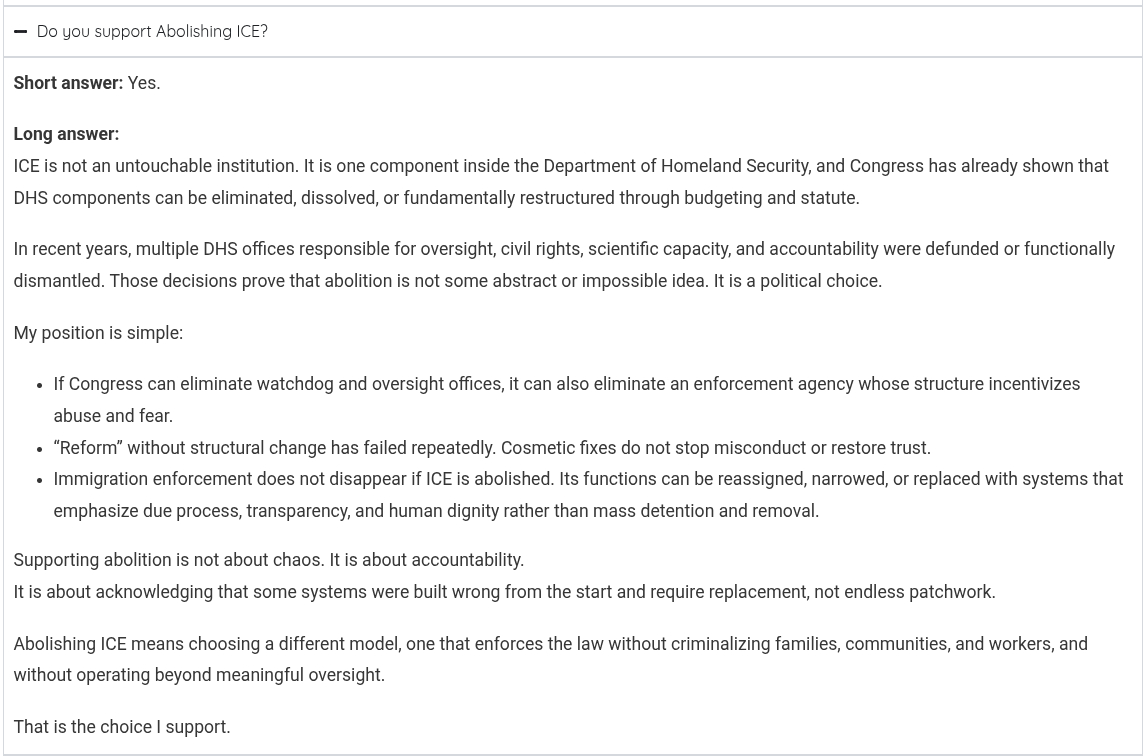This screenshot has width=1145, height=756.
Task: Click the line "My position is simple:"
Action: tap(98, 333)
